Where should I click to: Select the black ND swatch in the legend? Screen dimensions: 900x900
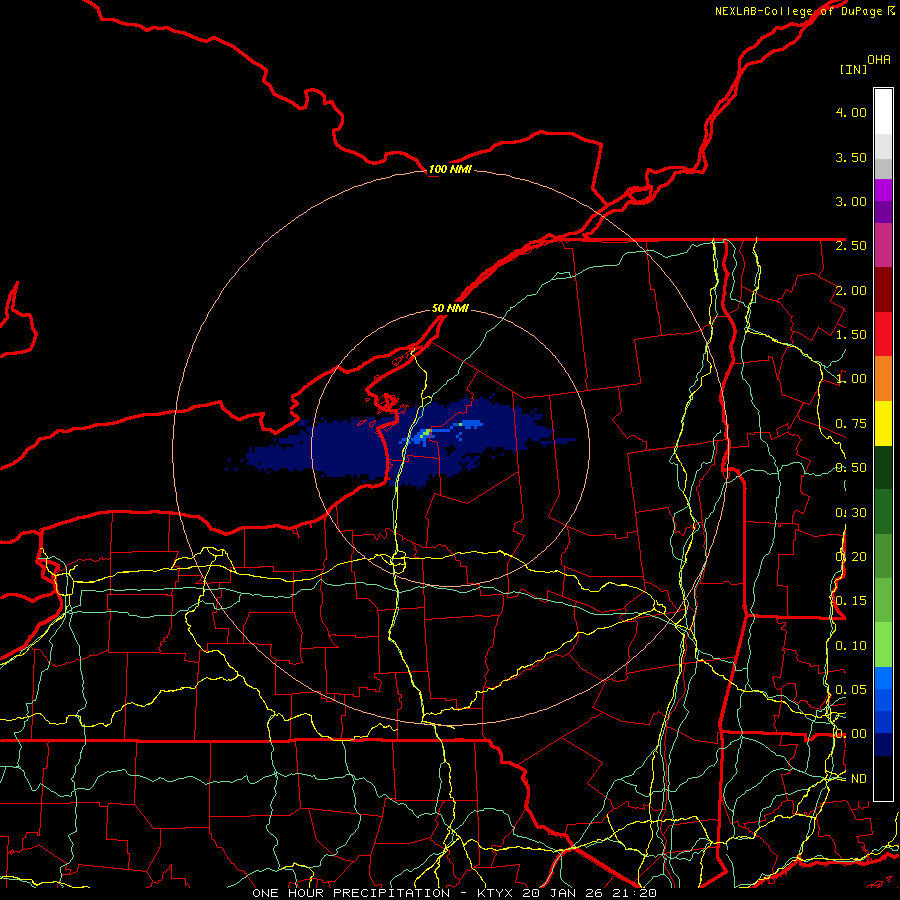click(883, 778)
